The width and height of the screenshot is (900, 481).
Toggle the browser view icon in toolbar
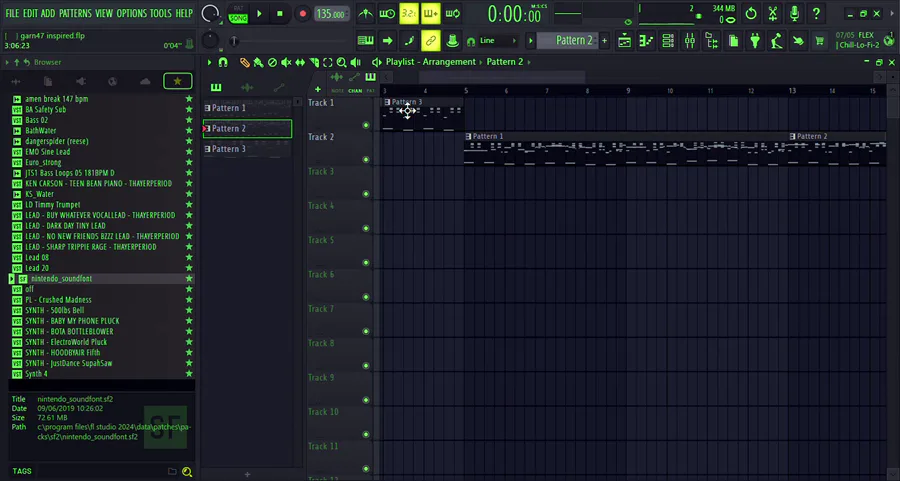pyautogui.click(x=712, y=41)
